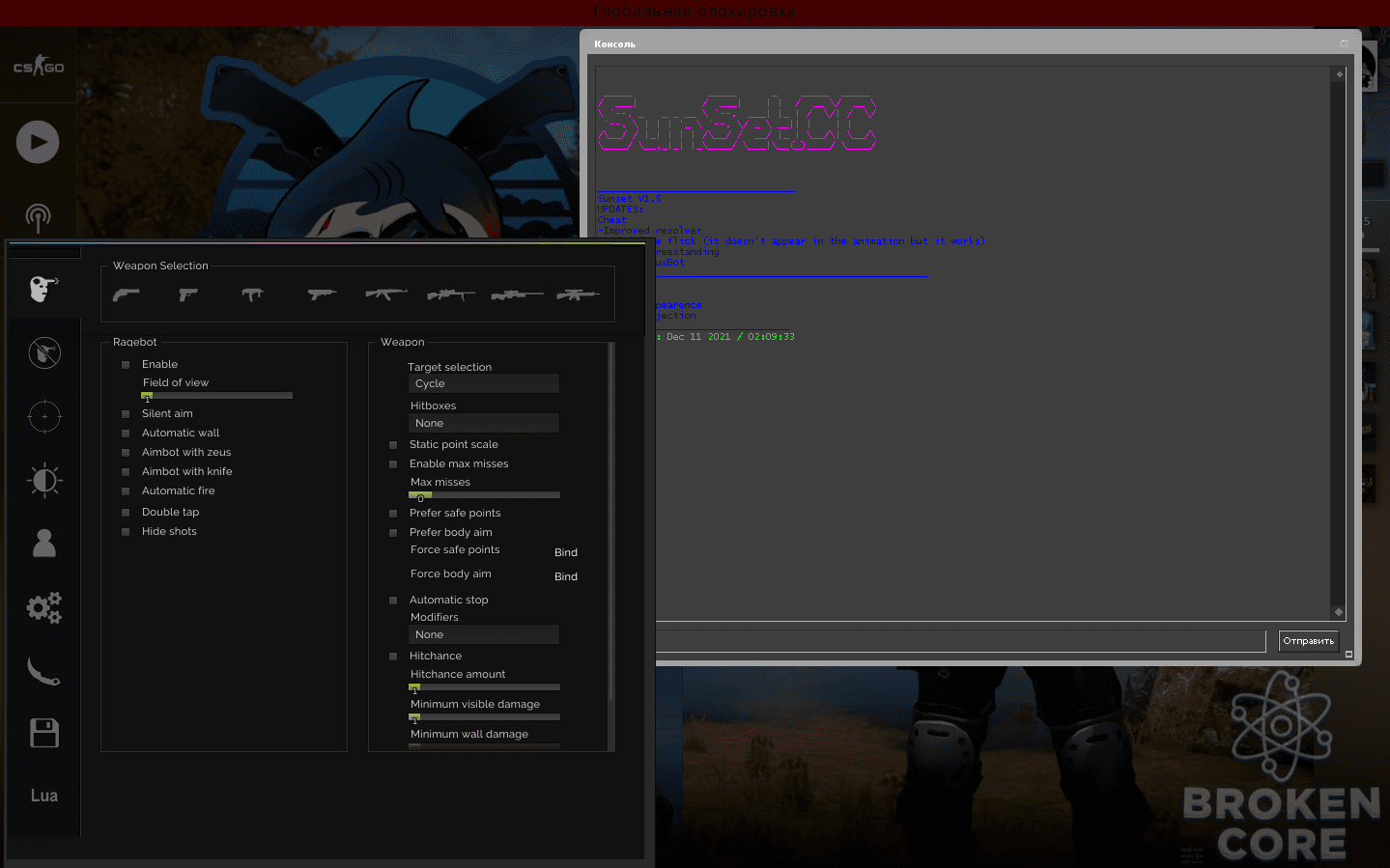Screen dimensions: 1390x868
Task: Open the player silhouette tab in the sidebar
Action: click(44, 544)
